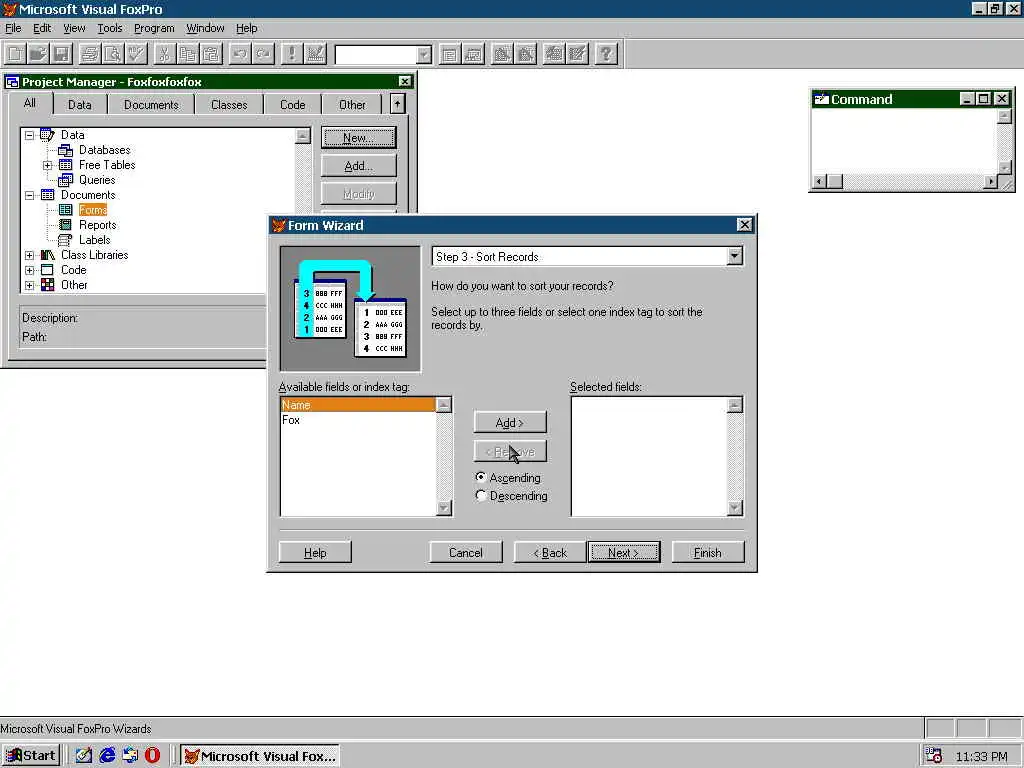Image resolution: width=1024 pixels, height=768 pixels.
Task: Click the Undo toolbar icon
Action: 240,54
